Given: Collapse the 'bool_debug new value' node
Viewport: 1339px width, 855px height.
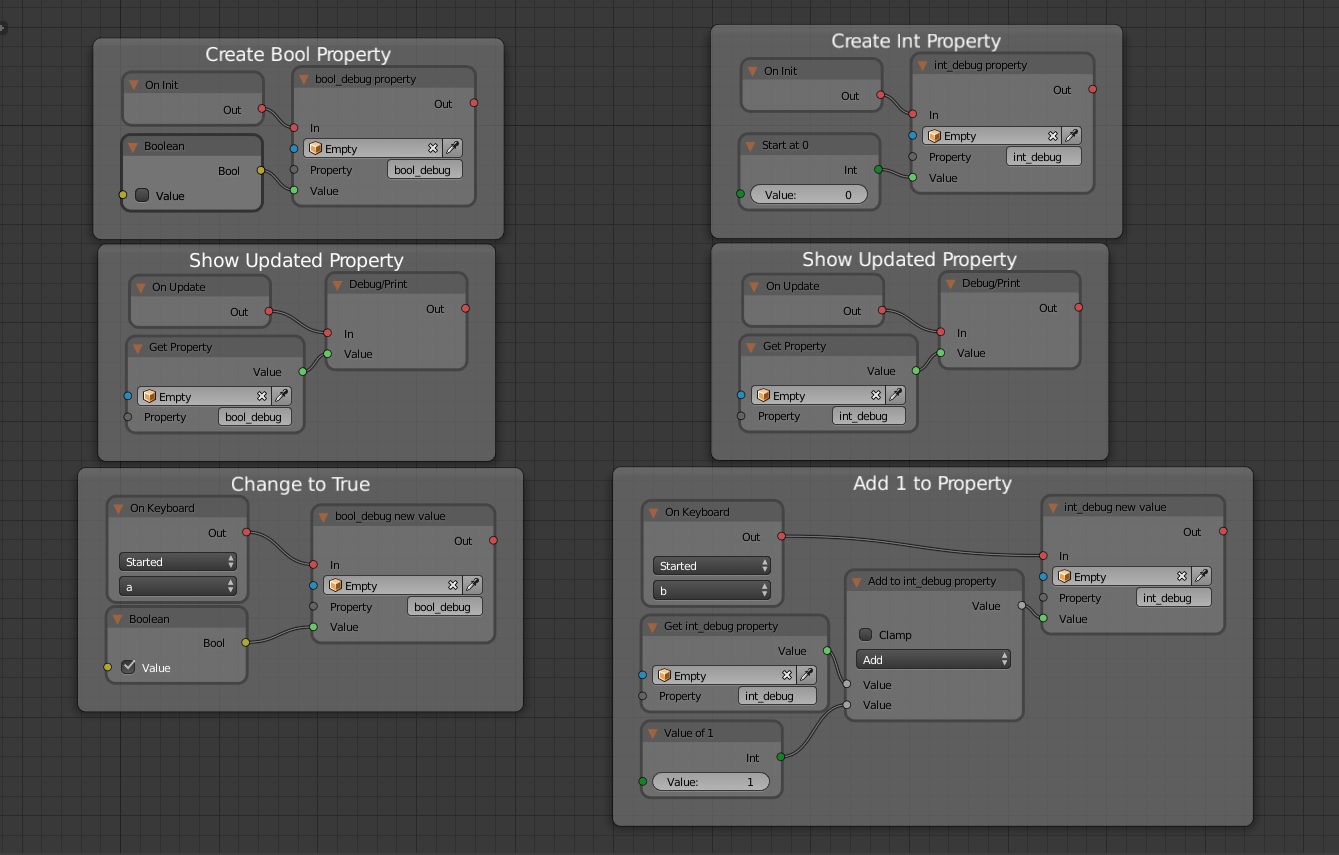Looking at the screenshot, I should [x=324, y=516].
